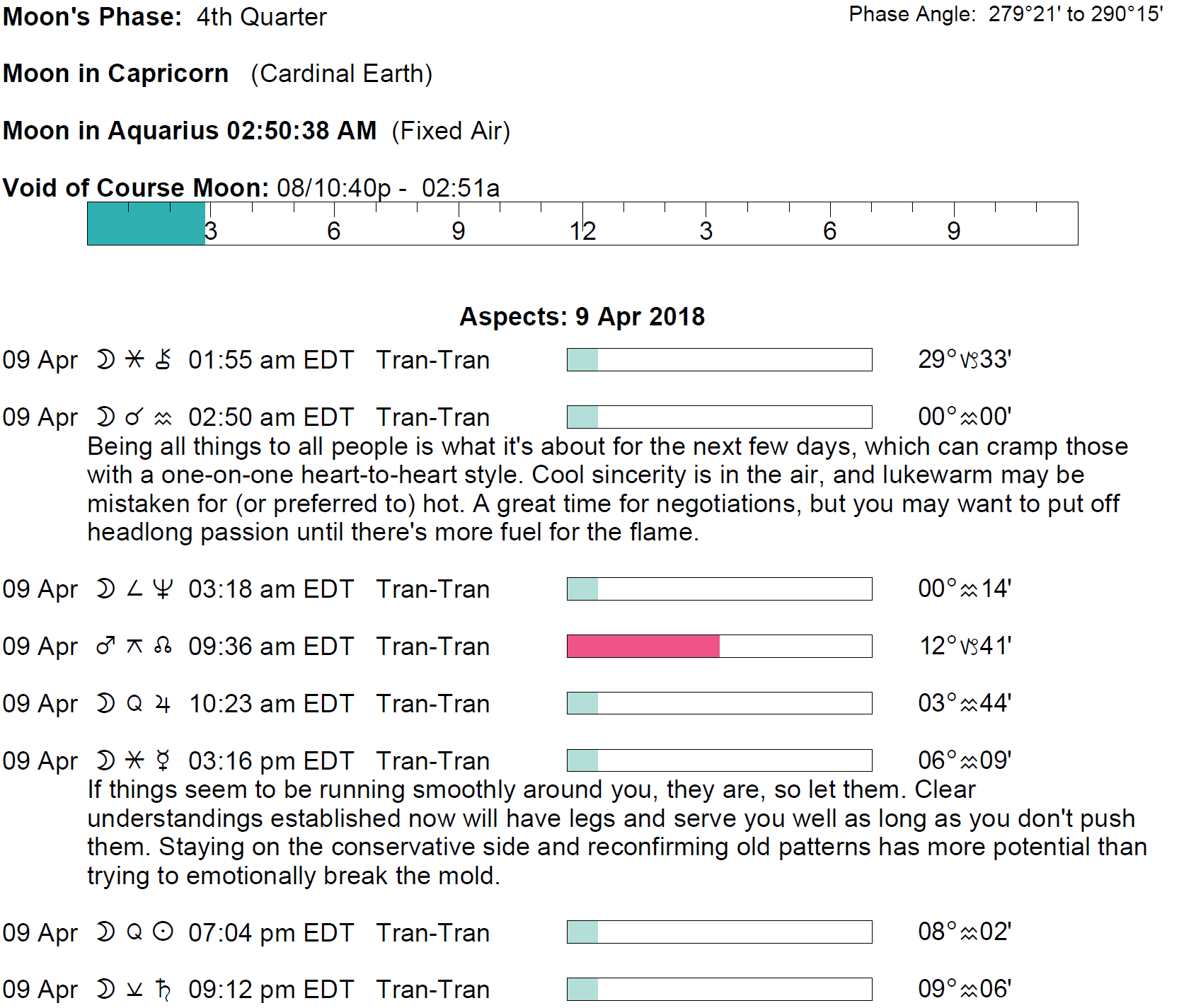Select the "Moon in Aquarius 02:50:38 AM" heading
The width and height of the screenshot is (1179, 1008).
[190, 131]
